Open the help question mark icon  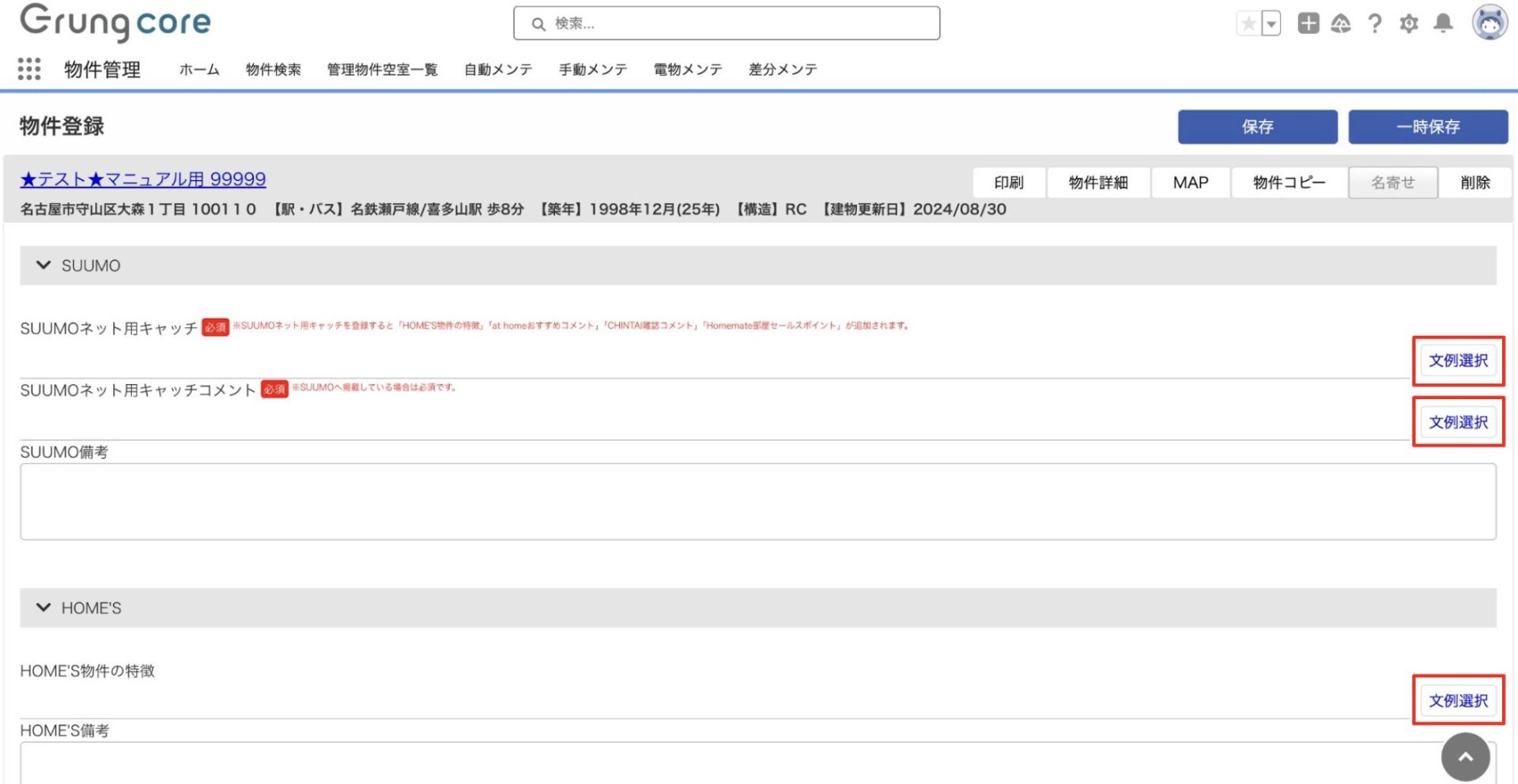pos(1375,24)
